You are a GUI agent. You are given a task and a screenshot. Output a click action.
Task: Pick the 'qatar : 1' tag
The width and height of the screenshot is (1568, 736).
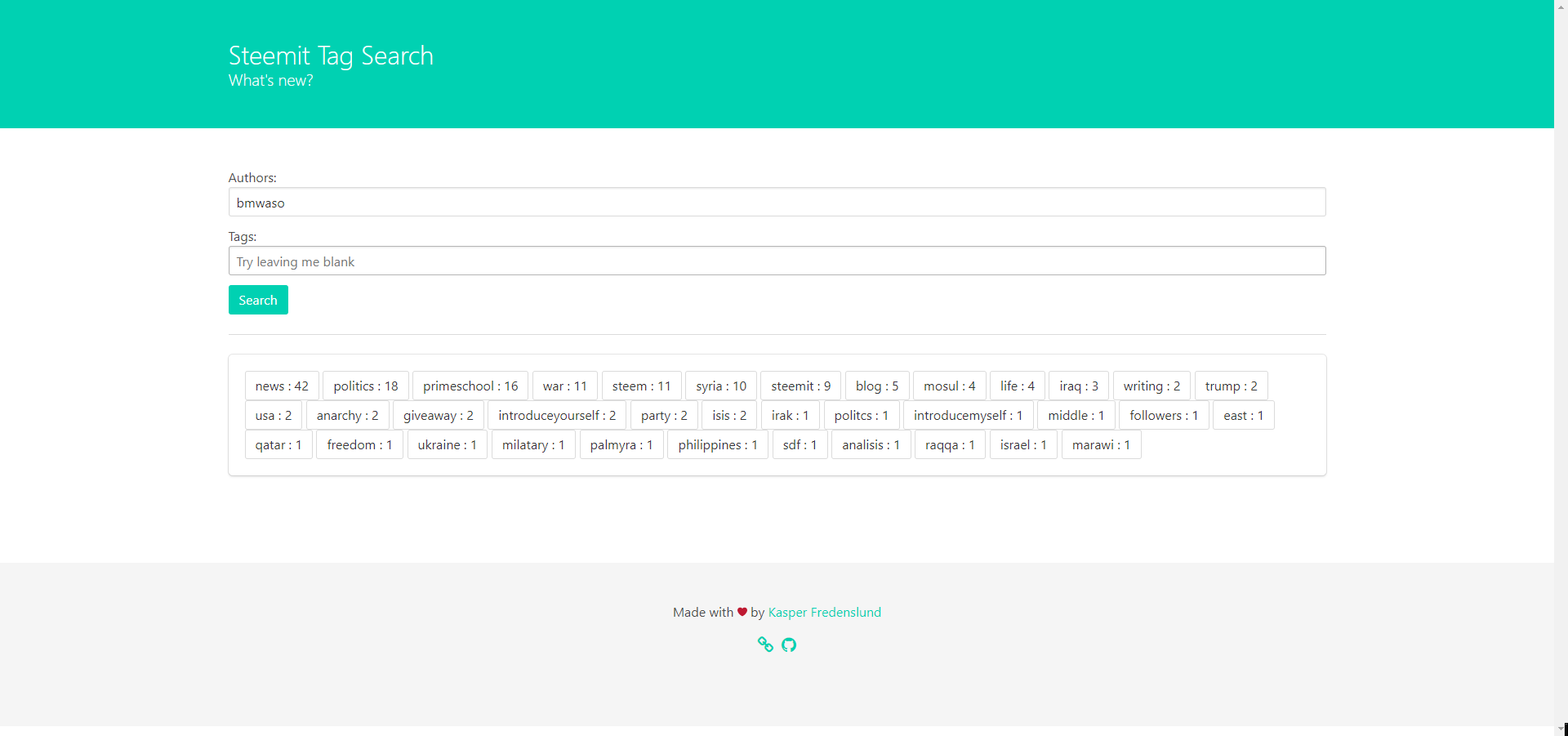click(278, 444)
